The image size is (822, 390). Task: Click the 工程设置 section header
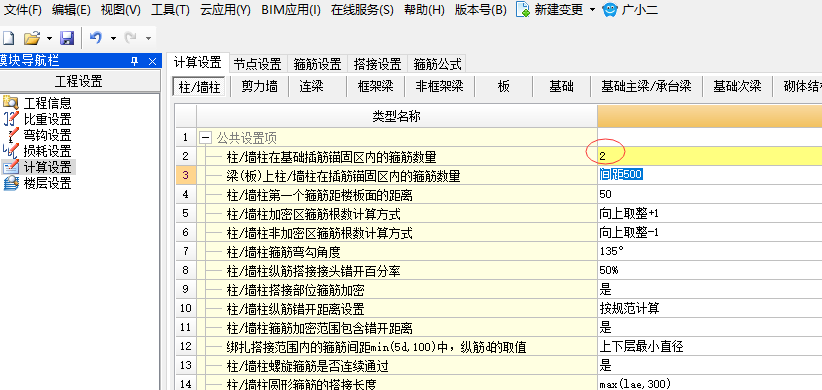(x=79, y=81)
